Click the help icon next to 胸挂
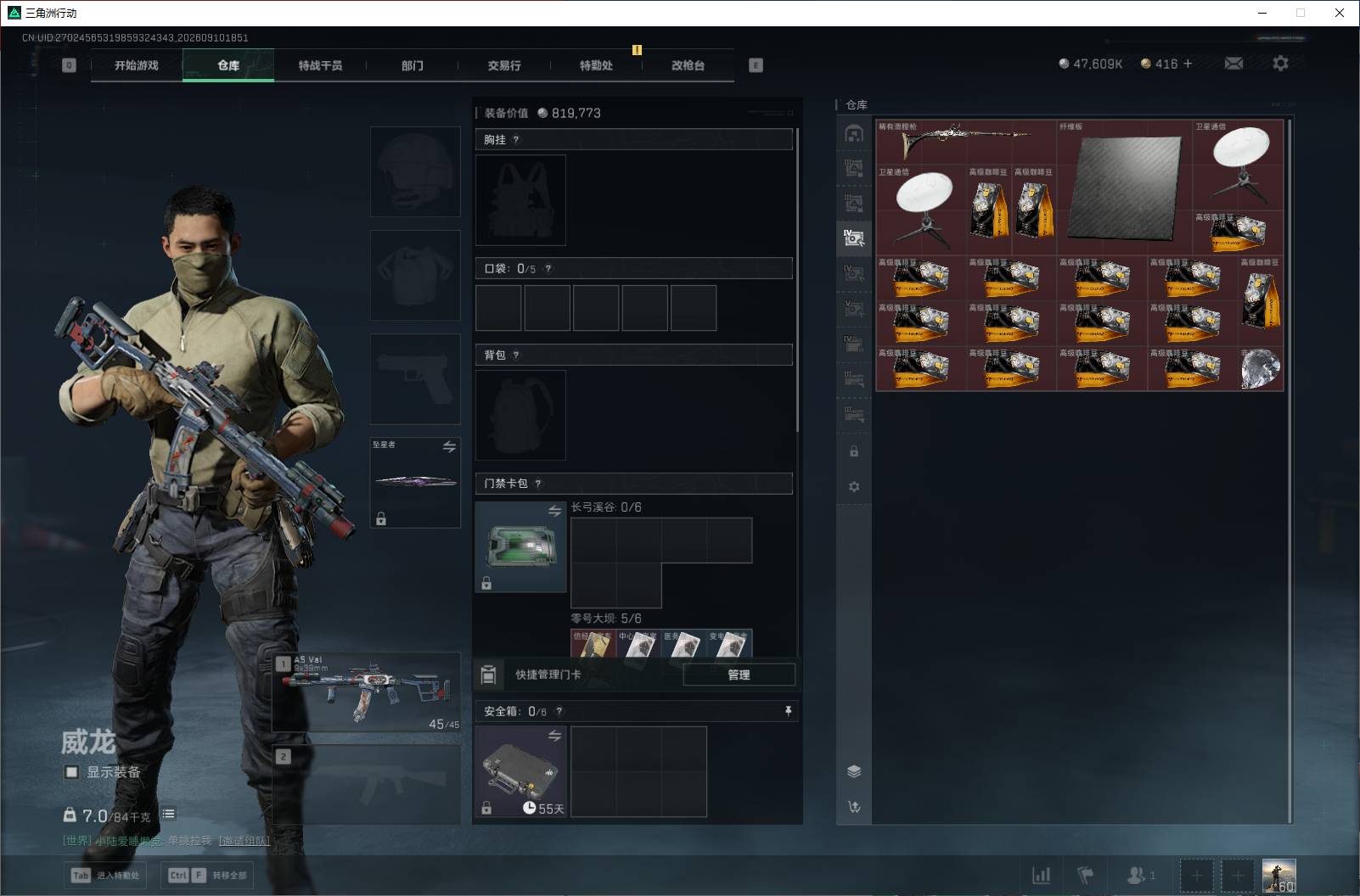Image resolution: width=1360 pixels, height=896 pixels. point(516,140)
